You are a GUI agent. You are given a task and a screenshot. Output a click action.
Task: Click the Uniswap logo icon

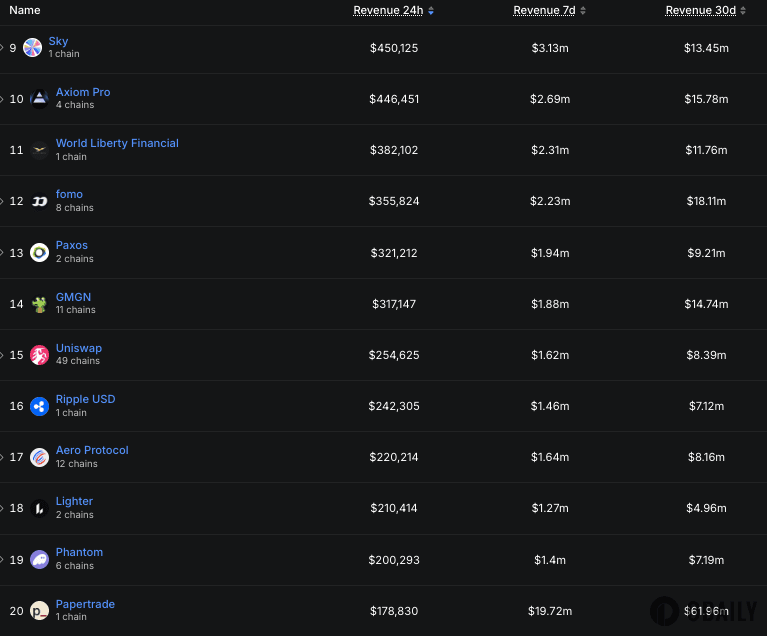click(x=39, y=355)
